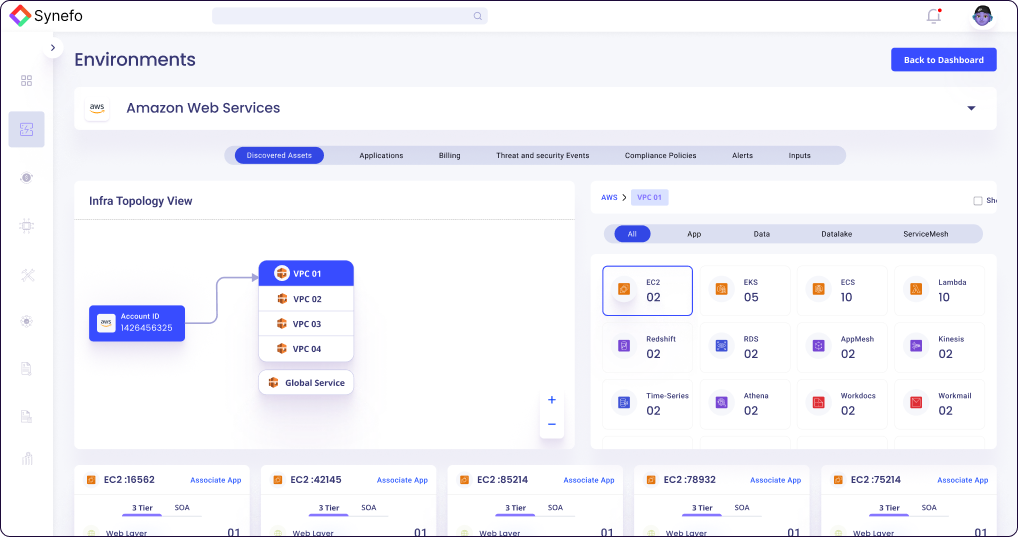The height and width of the screenshot is (537, 1018).
Task: Open the ECS service card icon
Action: coord(819,289)
